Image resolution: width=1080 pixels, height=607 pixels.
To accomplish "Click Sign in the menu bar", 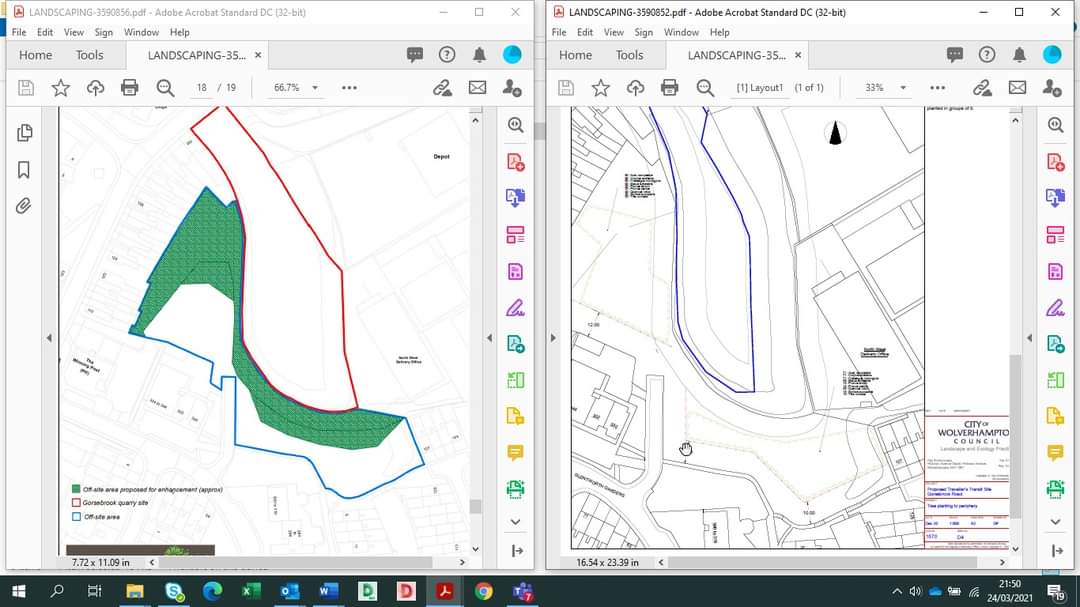I will click(105, 32).
